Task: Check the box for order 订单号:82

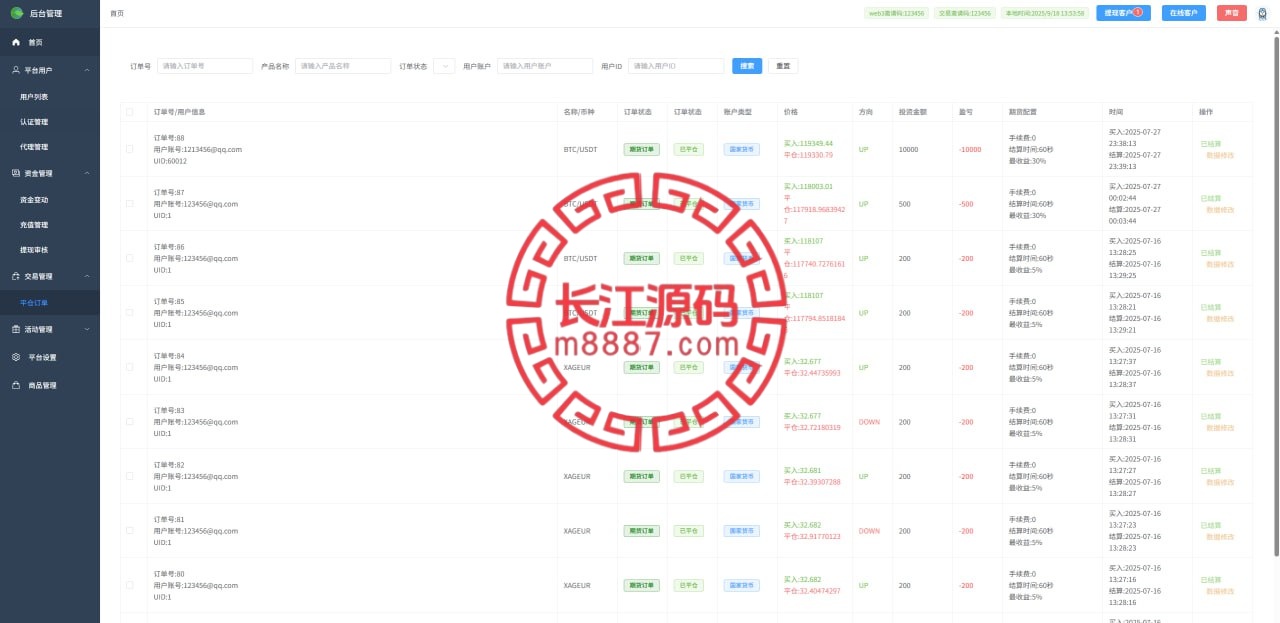Action: (x=129, y=476)
